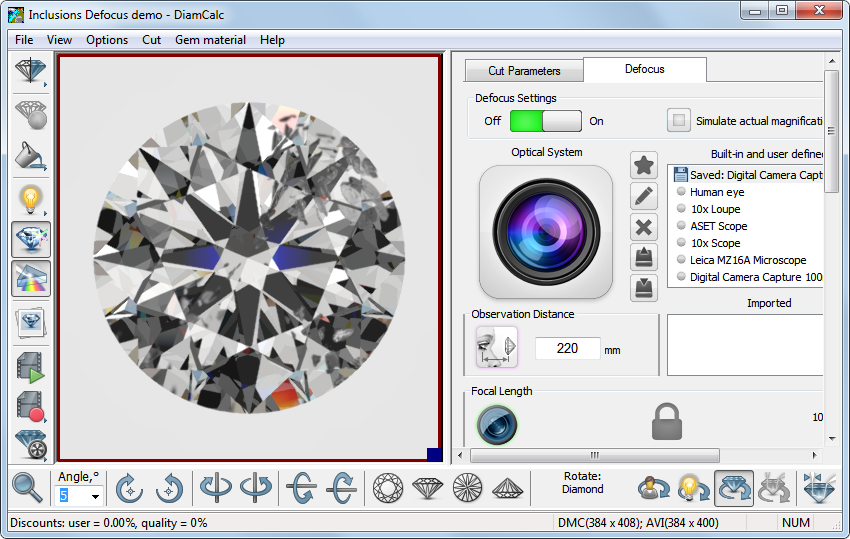Select the Human eye optical preset
This screenshot has width=850, height=539.
(x=718, y=192)
